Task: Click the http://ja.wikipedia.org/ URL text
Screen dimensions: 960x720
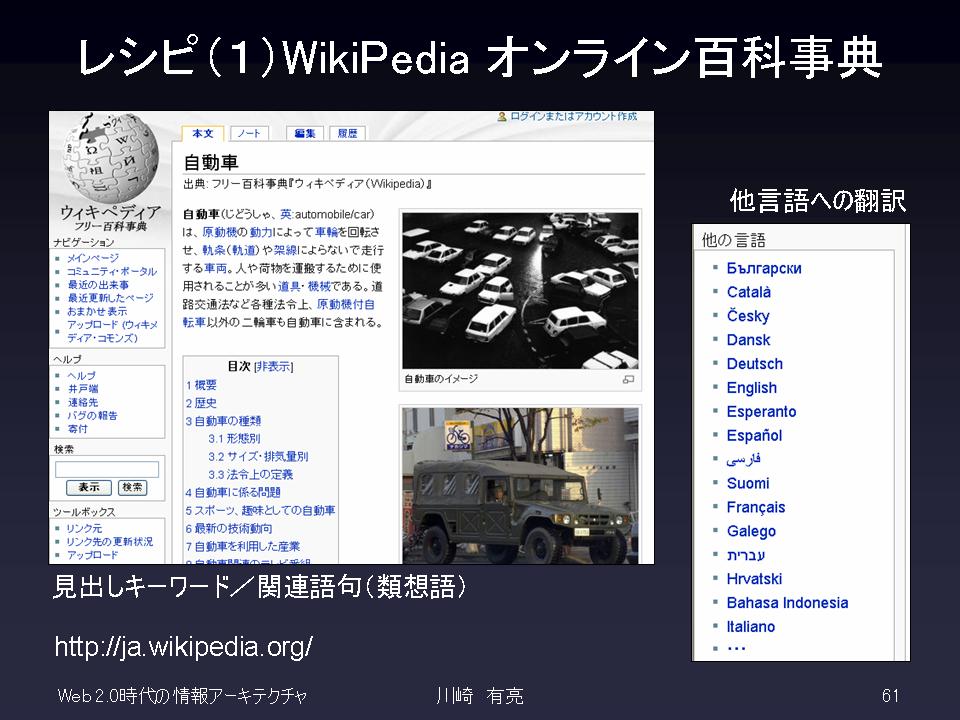Action: 184,647
